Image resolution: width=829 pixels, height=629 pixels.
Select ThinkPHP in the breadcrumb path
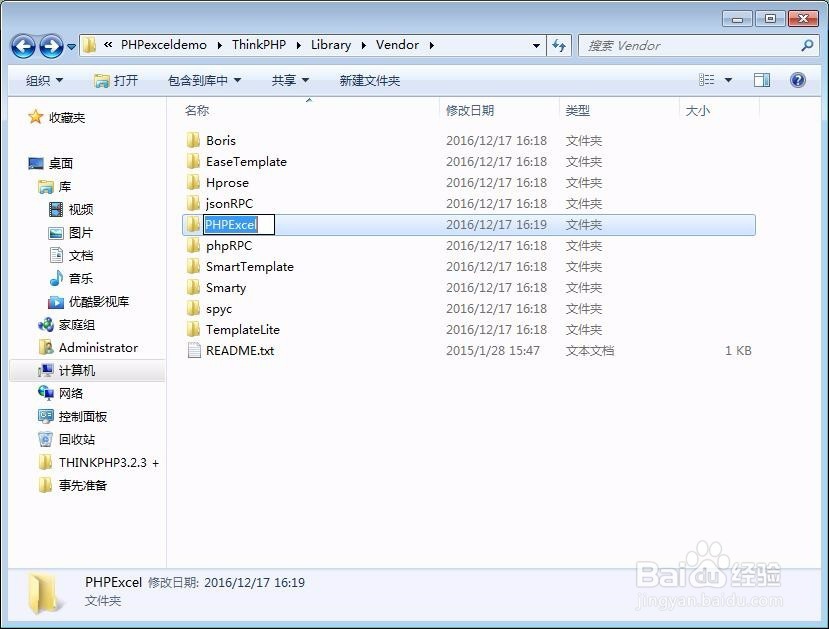tap(260, 45)
